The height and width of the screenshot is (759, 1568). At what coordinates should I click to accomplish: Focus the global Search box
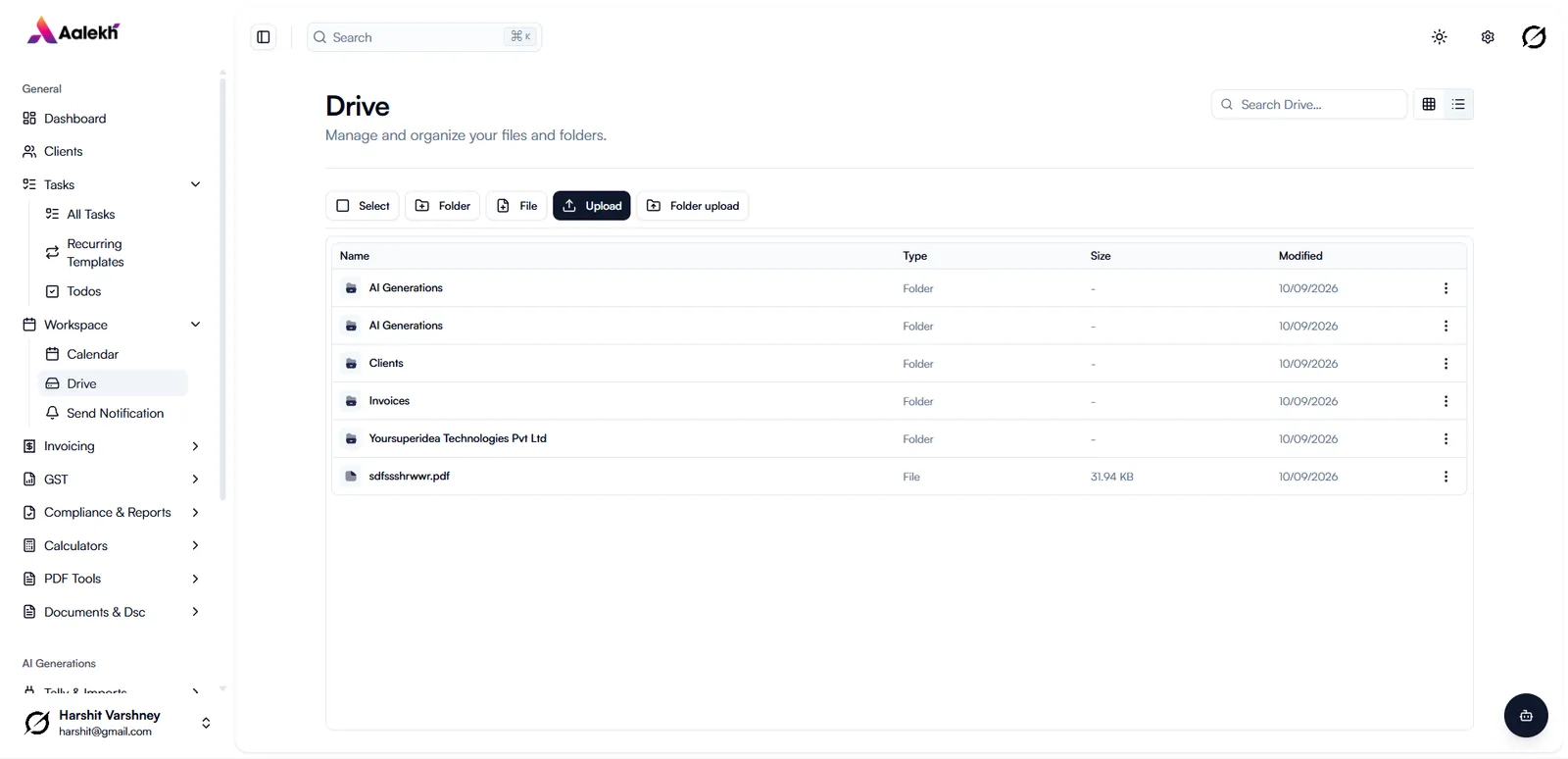click(424, 37)
